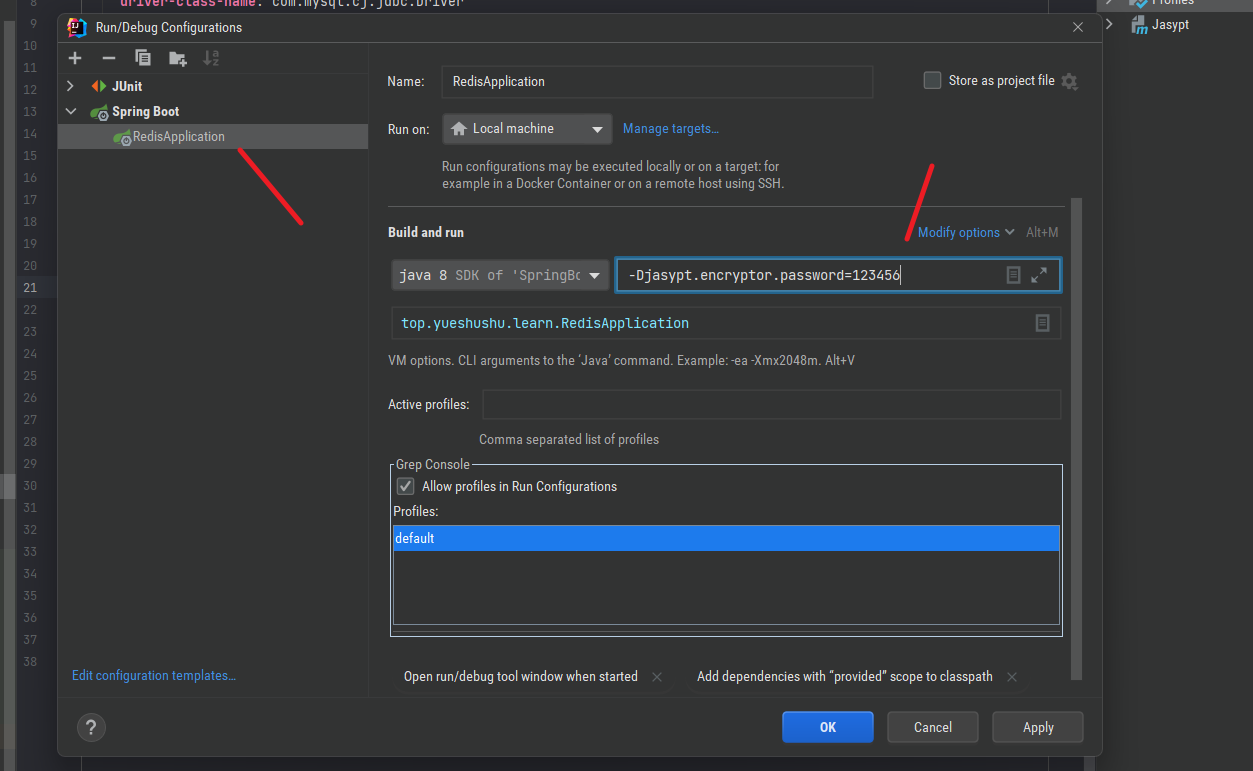Open help with the question mark button

(91, 727)
